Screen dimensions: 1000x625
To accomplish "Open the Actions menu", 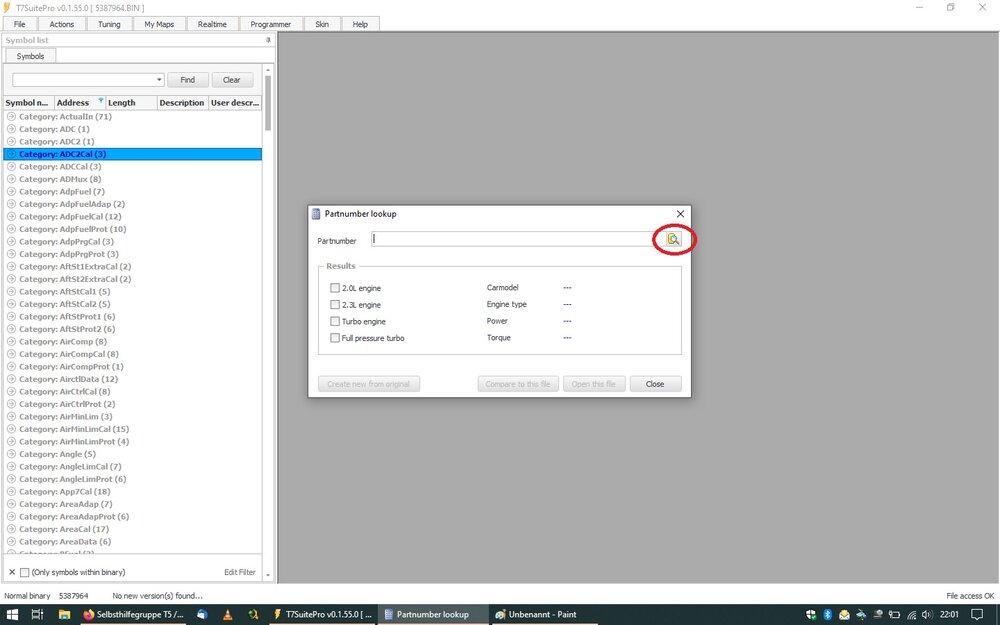I will (62, 24).
